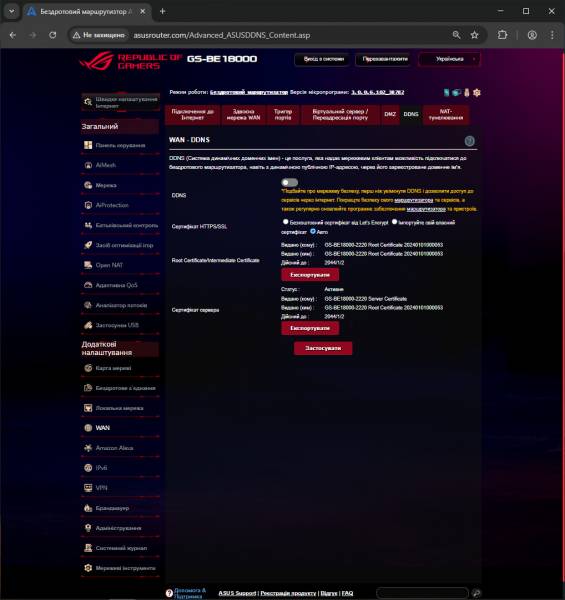Open the browser extensions puzzle icon
The width and height of the screenshot is (565, 600).
coord(502,35)
